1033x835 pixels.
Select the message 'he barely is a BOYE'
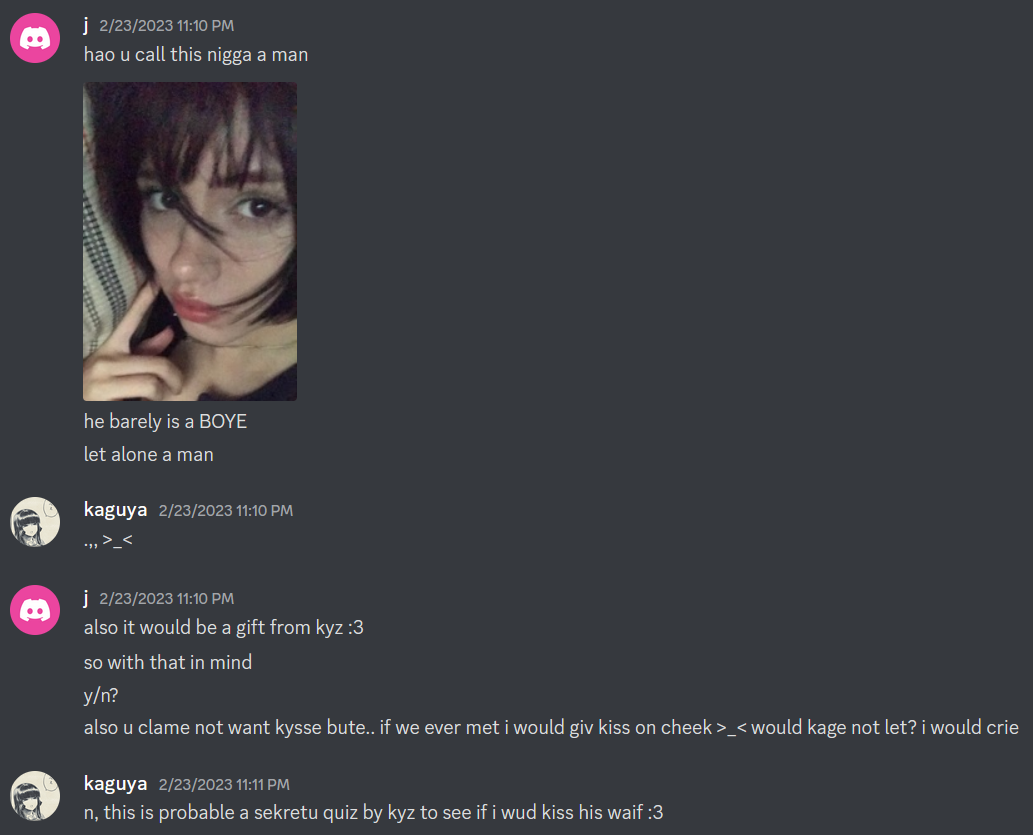click(x=165, y=421)
